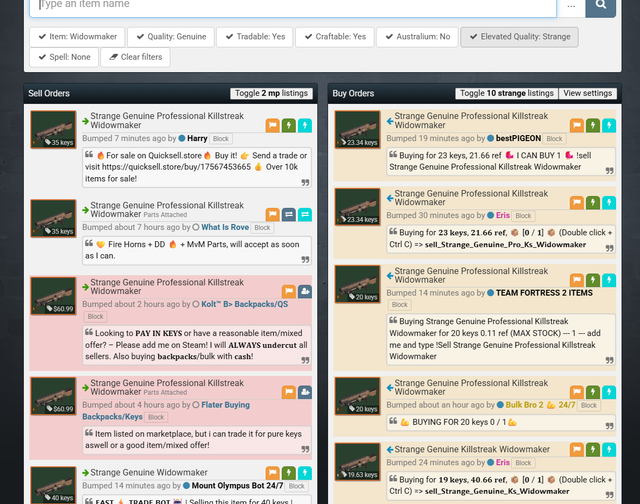Open Harry's user profile link
The height and width of the screenshot is (504, 640).
tap(197, 138)
